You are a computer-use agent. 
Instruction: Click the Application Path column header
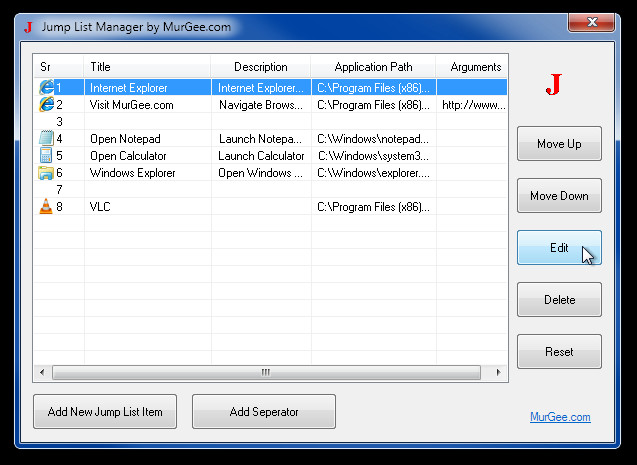(373, 67)
